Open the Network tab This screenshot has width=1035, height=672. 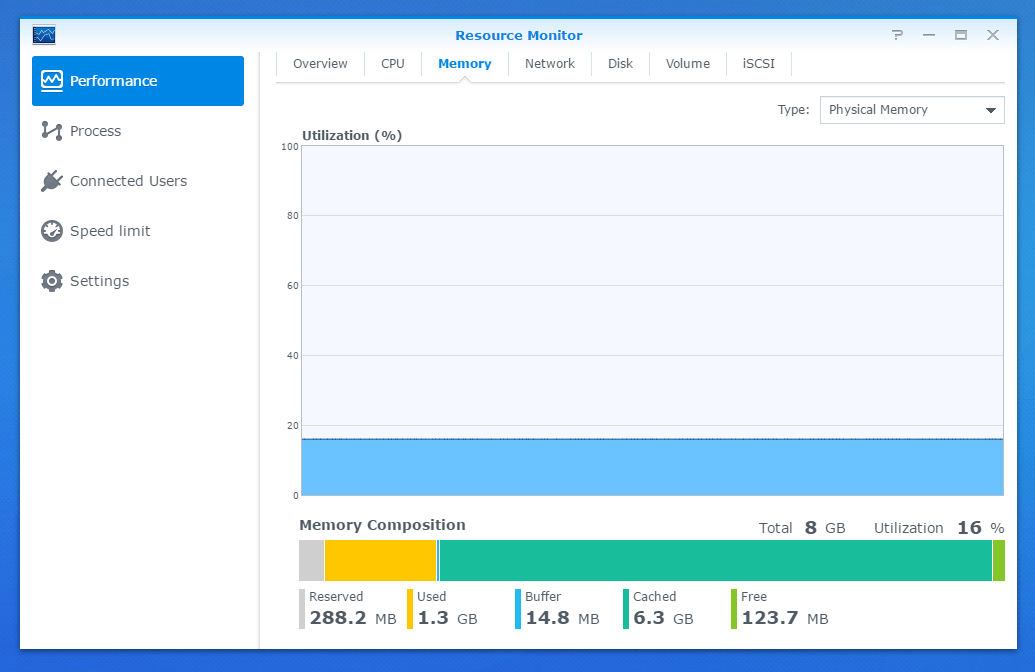coord(550,64)
